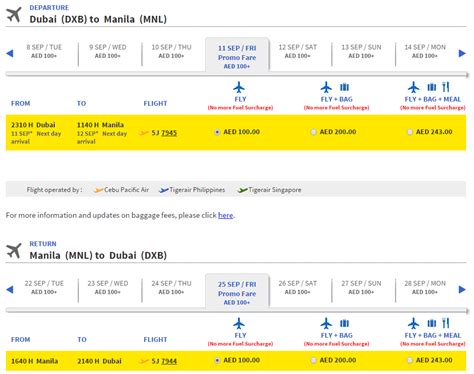Select AED 243.00 Fly+Bag+Meal fare for flight 7944
The height and width of the screenshot is (374, 474).
(410, 360)
